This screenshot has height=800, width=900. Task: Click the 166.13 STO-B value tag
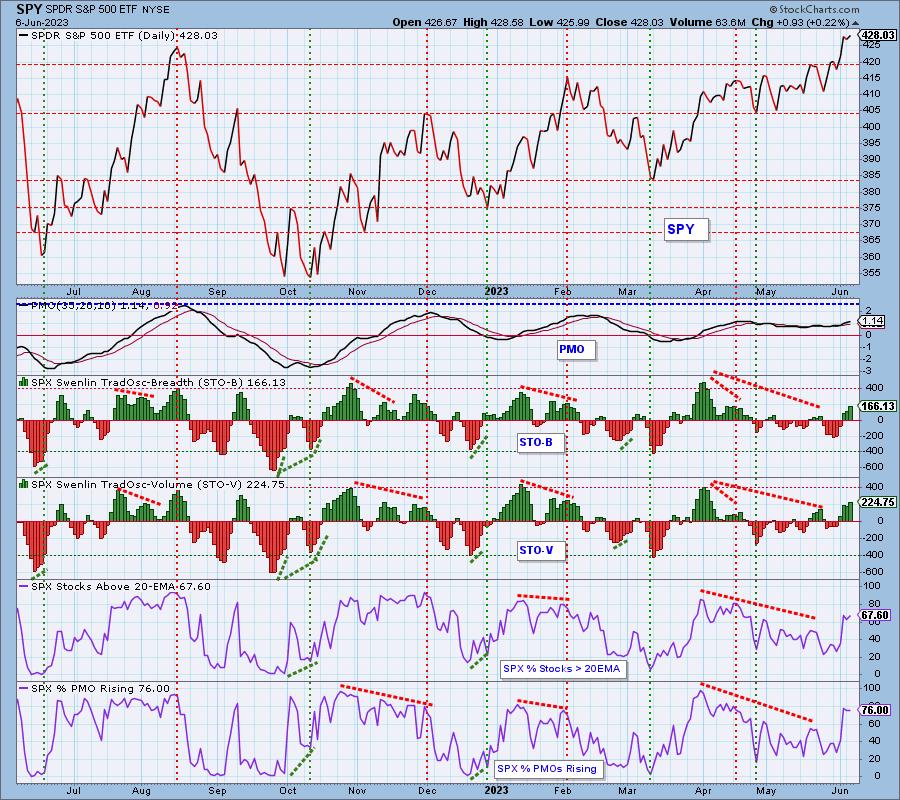point(878,406)
